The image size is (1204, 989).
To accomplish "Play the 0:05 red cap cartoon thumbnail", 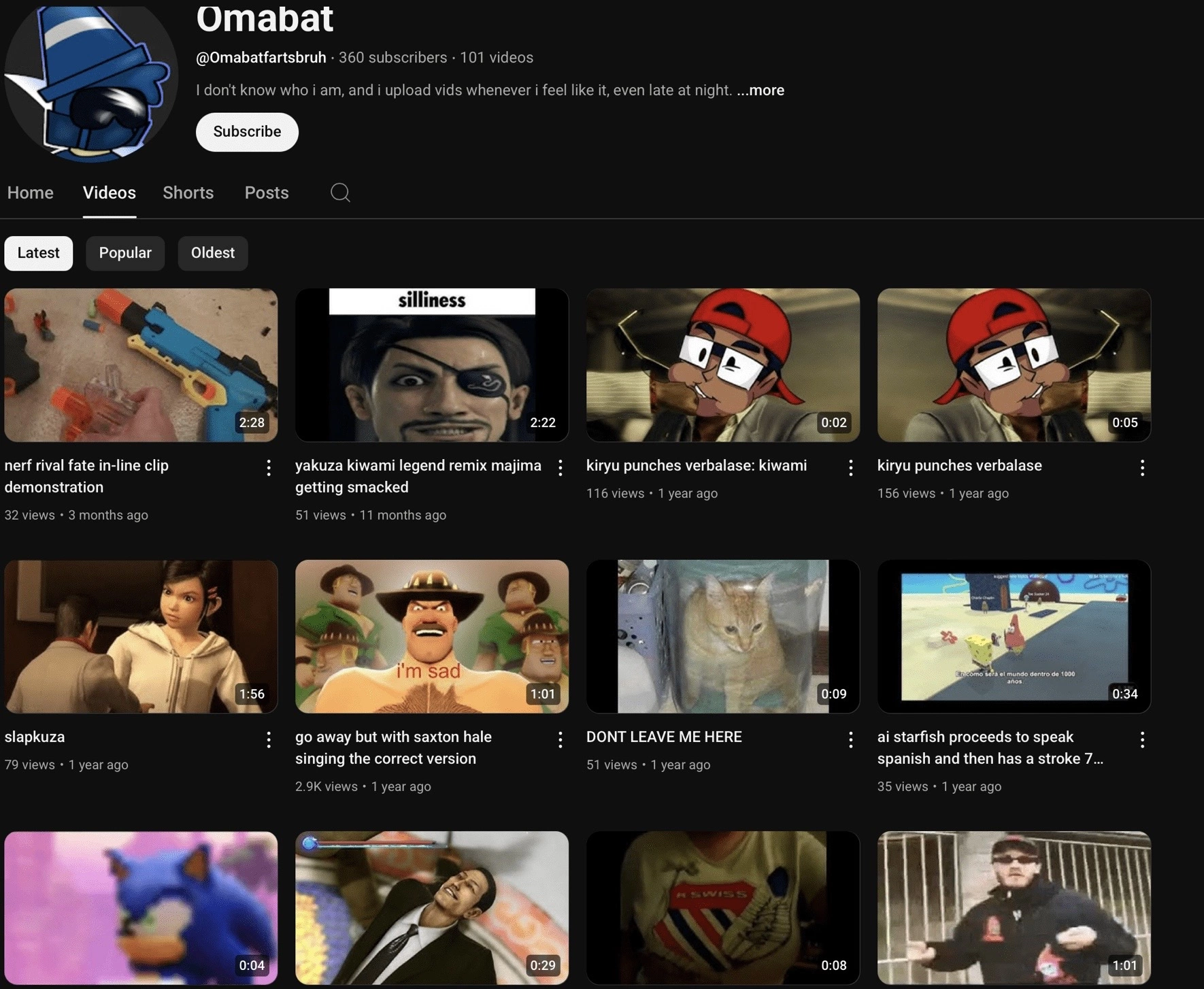I will coord(1014,365).
